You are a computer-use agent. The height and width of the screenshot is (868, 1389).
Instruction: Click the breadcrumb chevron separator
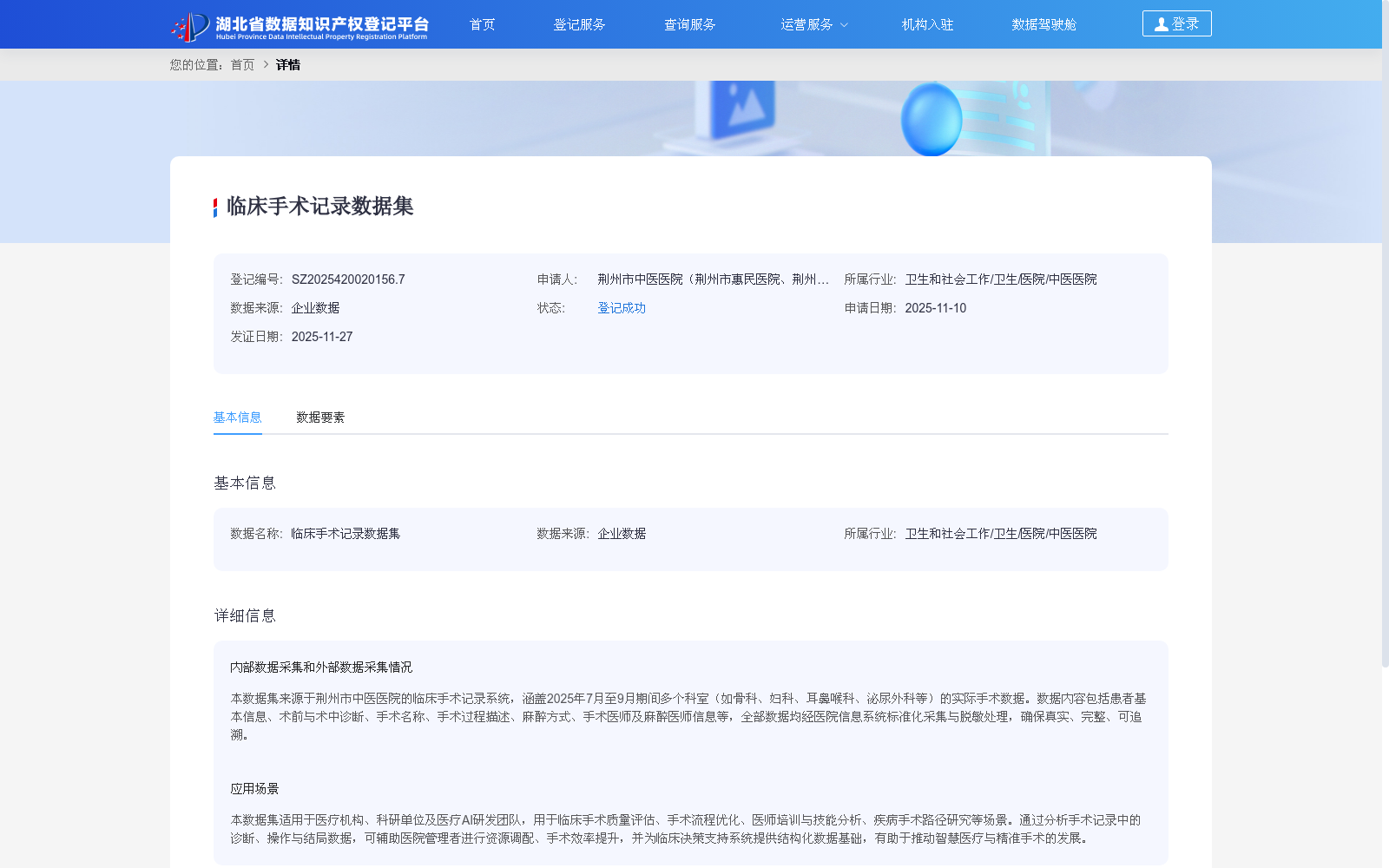(x=266, y=65)
